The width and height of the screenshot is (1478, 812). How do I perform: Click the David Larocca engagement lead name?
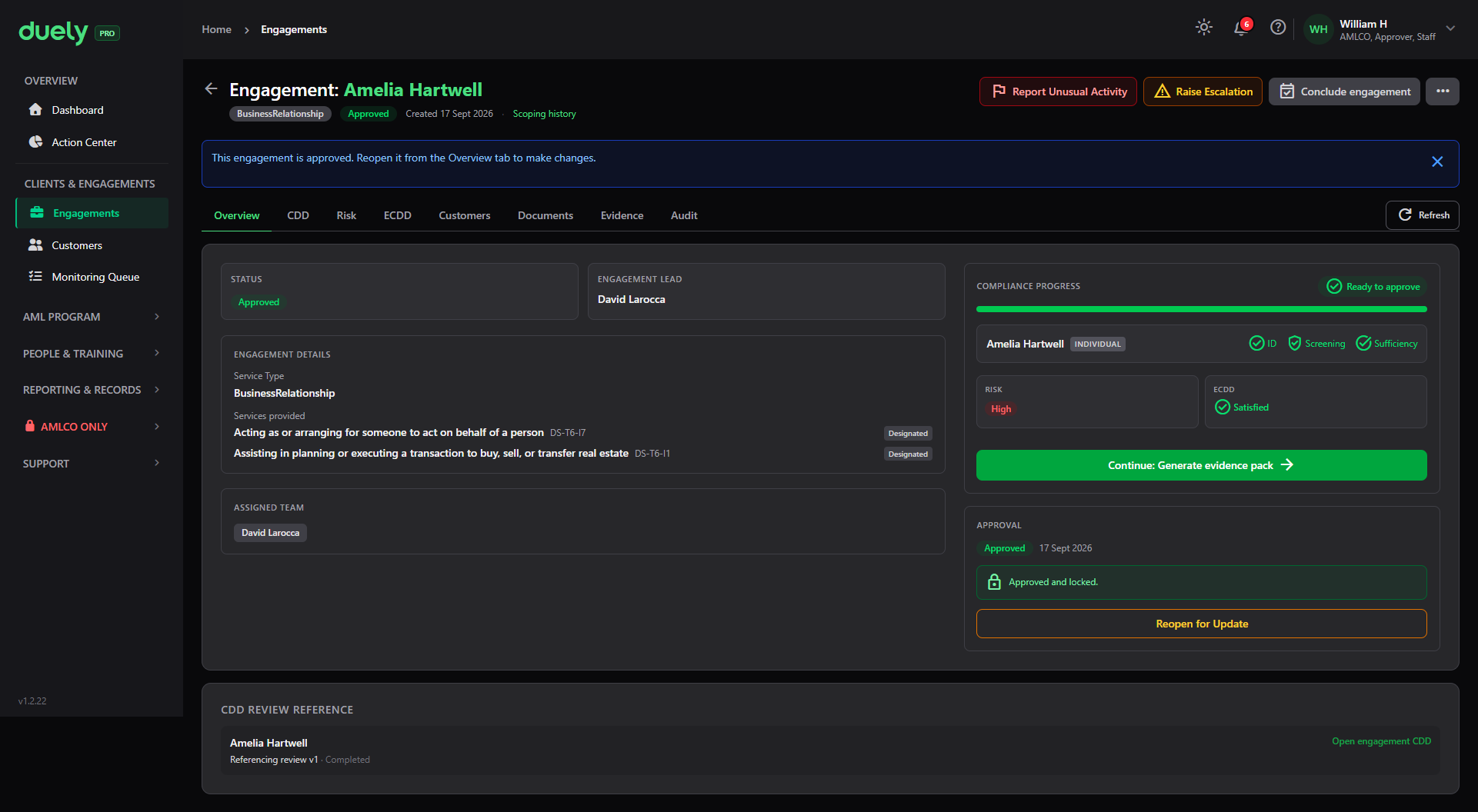pos(632,299)
